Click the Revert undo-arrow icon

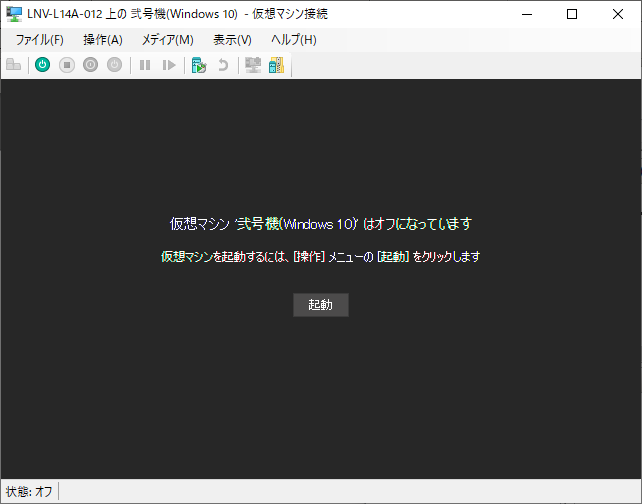coord(223,65)
